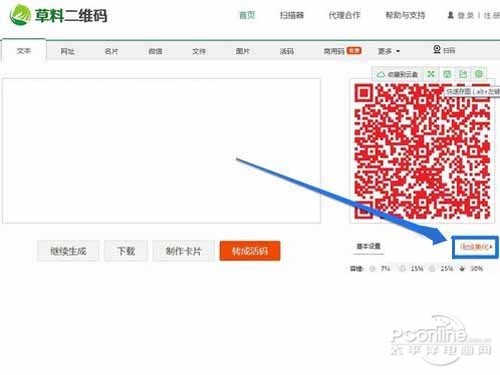500x375 pixels.
Task: Click the 下载 download button
Action: [x=126, y=251]
